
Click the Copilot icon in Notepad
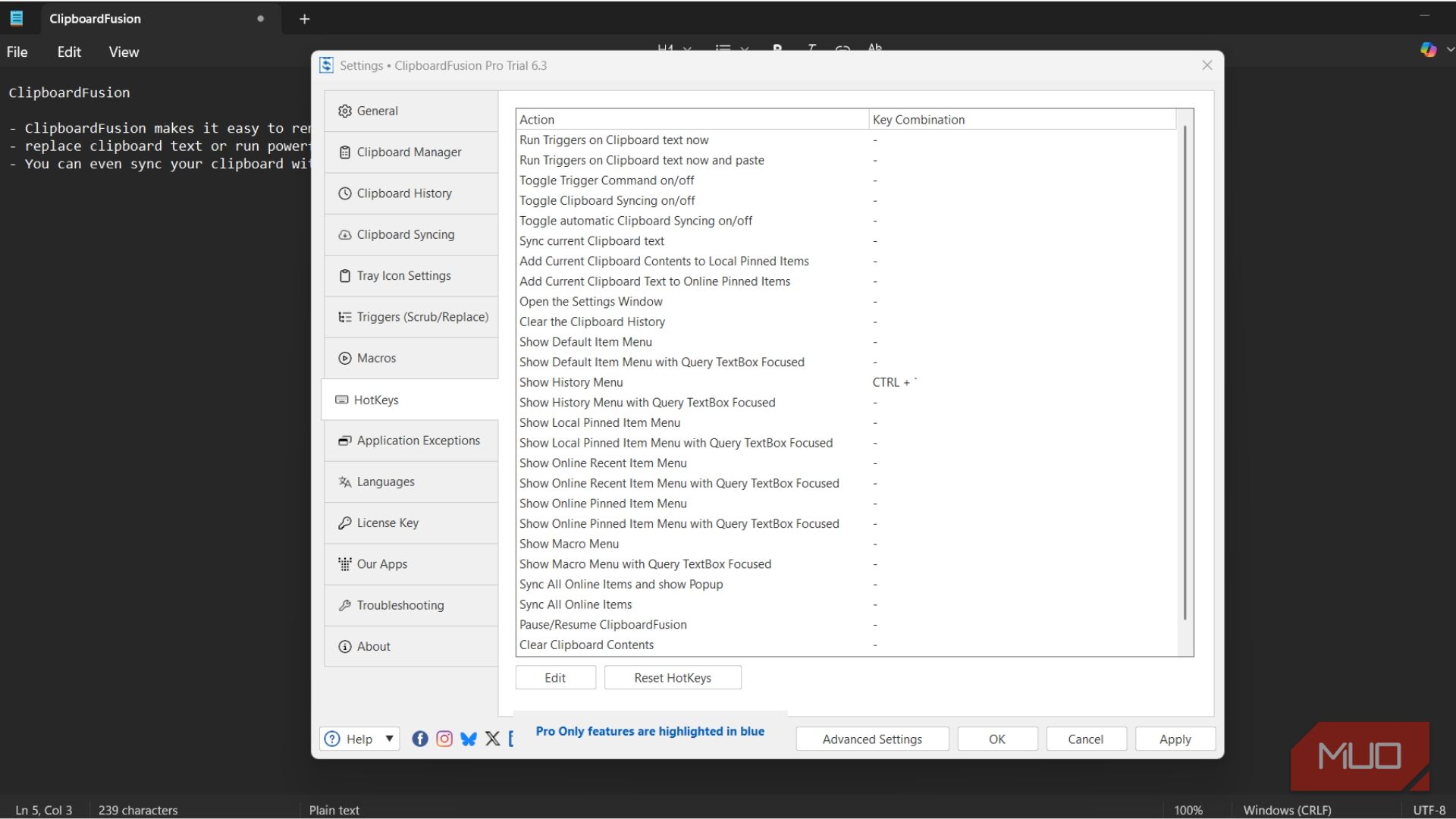pyautogui.click(x=1429, y=50)
